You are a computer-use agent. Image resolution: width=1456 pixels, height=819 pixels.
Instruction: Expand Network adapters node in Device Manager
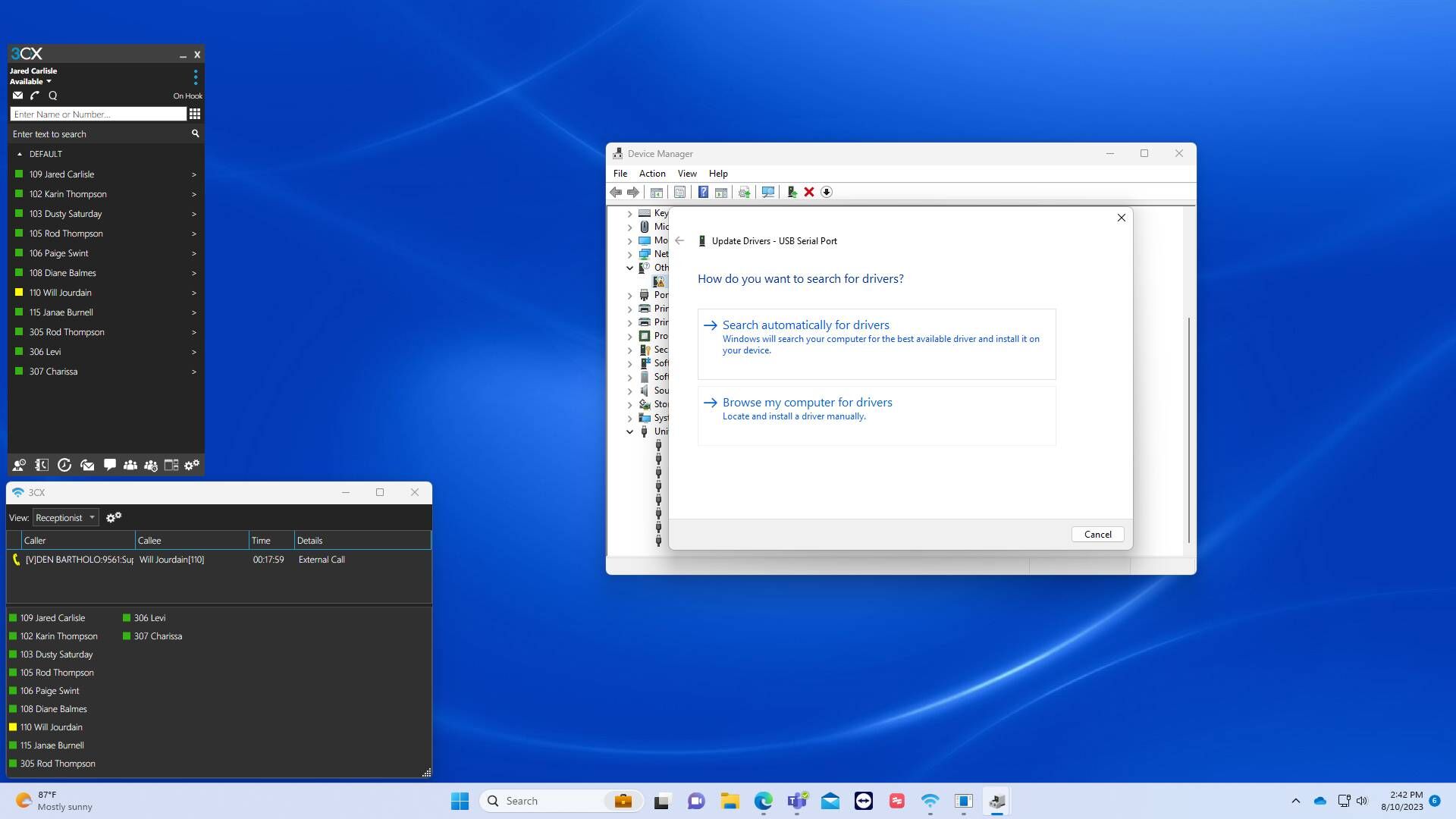[629, 255]
